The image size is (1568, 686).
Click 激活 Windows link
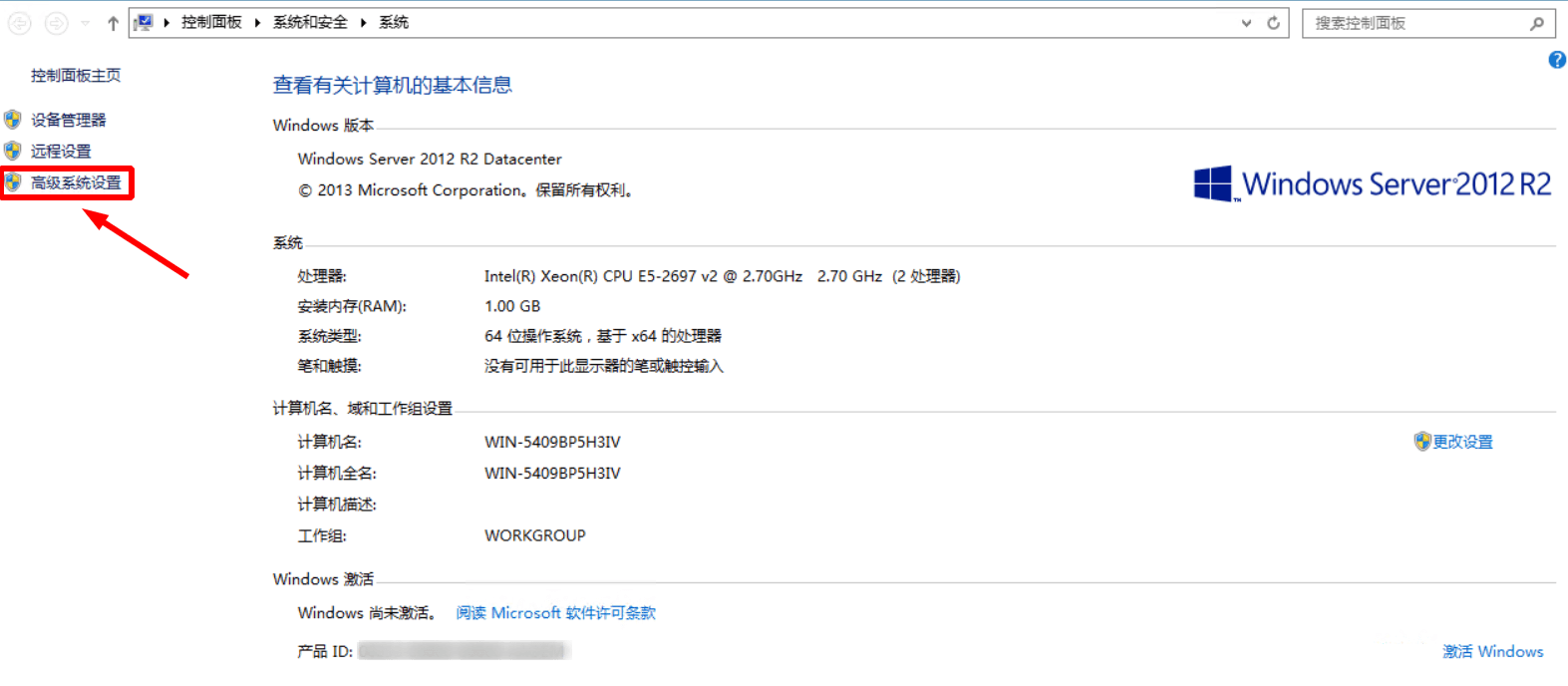point(1493,651)
